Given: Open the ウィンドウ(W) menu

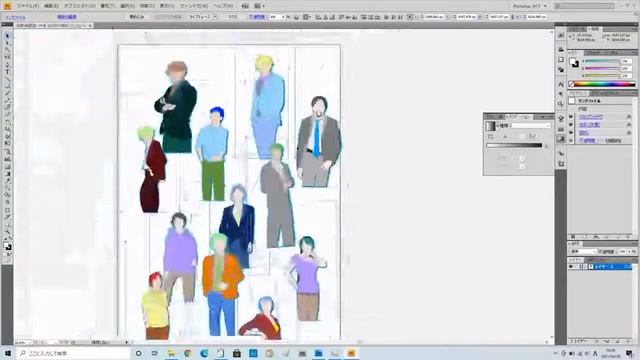Looking at the screenshot, I should click(x=194, y=6).
